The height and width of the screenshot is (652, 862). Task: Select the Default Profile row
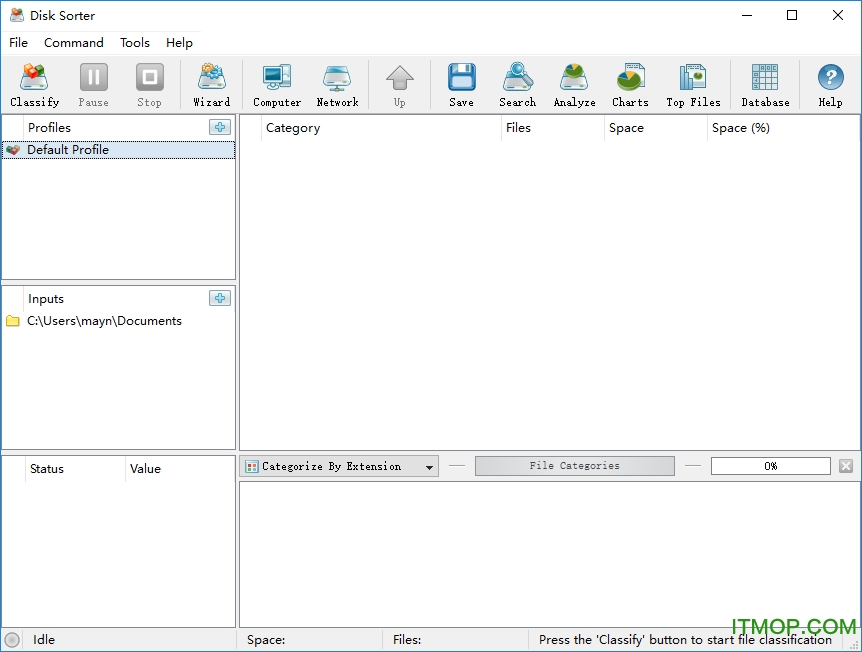118,150
